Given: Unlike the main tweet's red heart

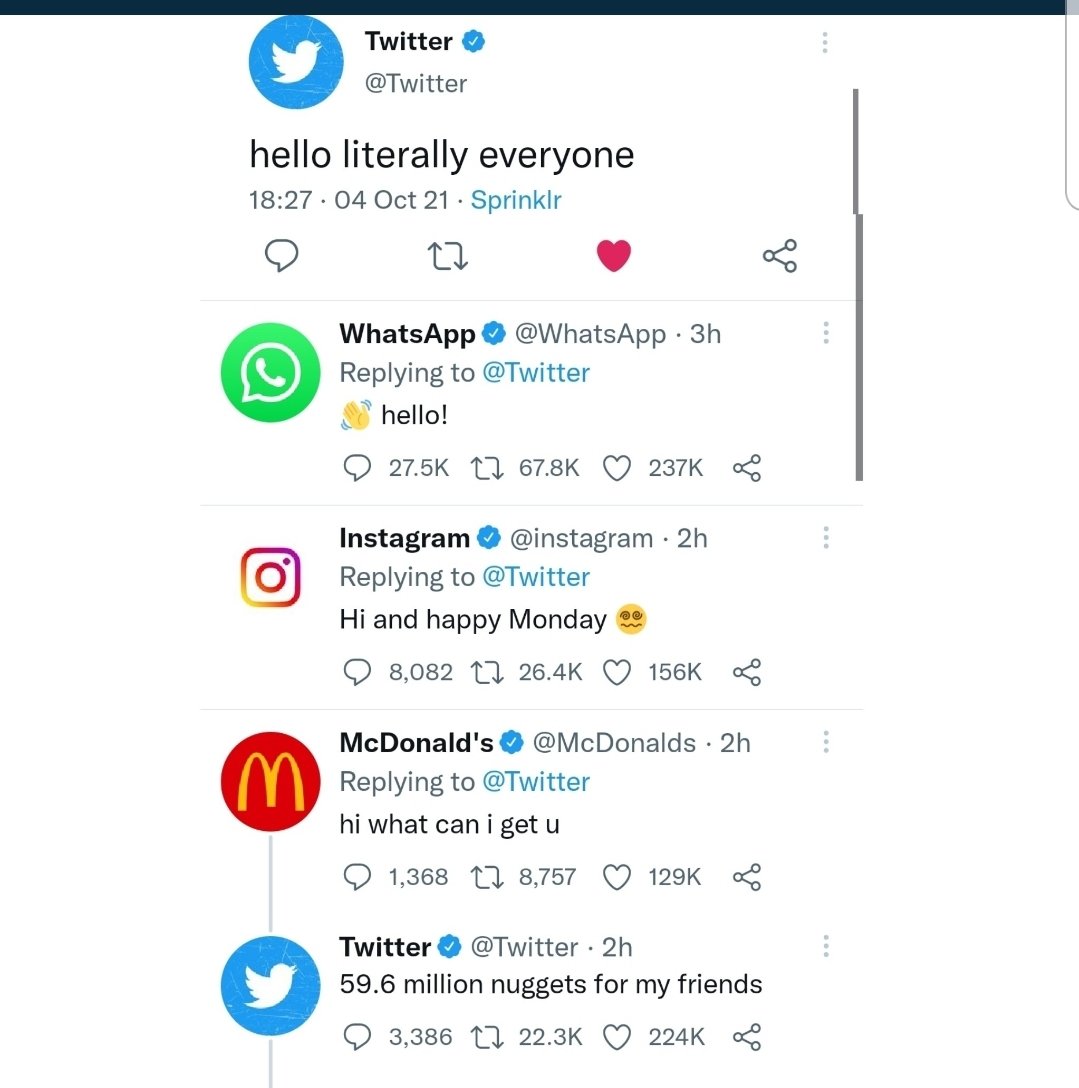Looking at the screenshot, I should 613,256.
